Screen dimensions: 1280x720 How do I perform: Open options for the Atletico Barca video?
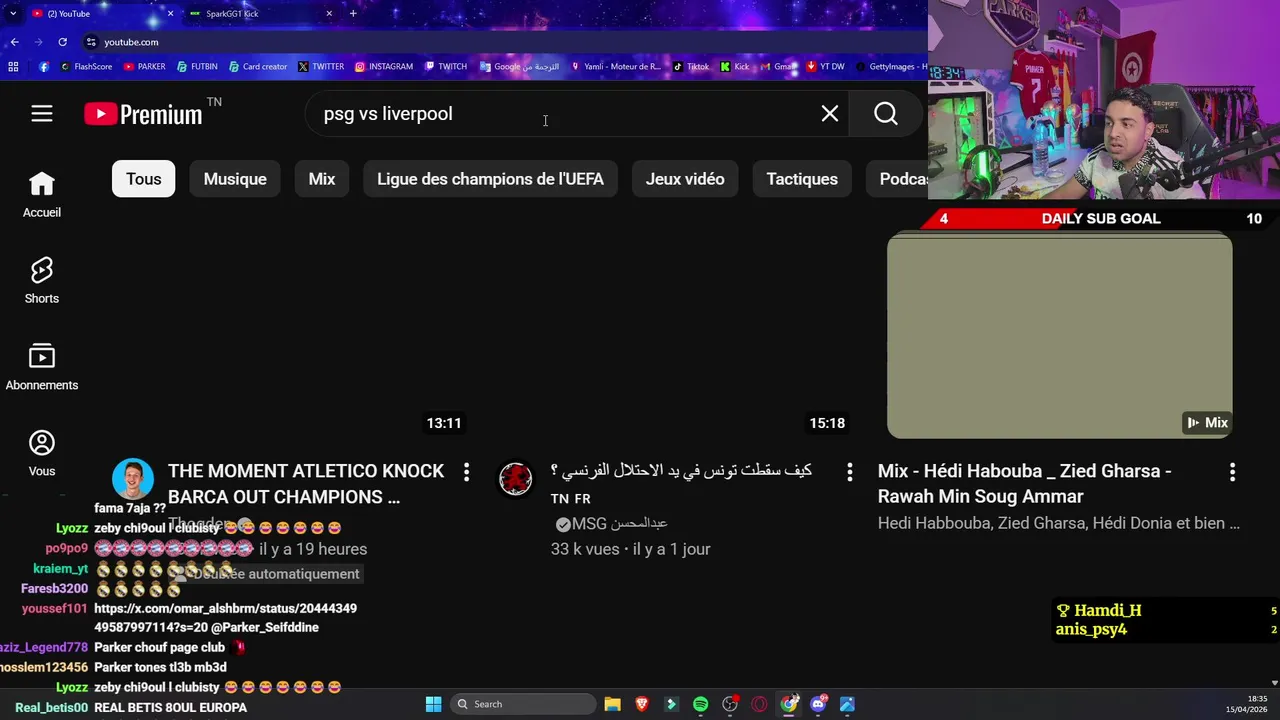click(x=466, y=472)
